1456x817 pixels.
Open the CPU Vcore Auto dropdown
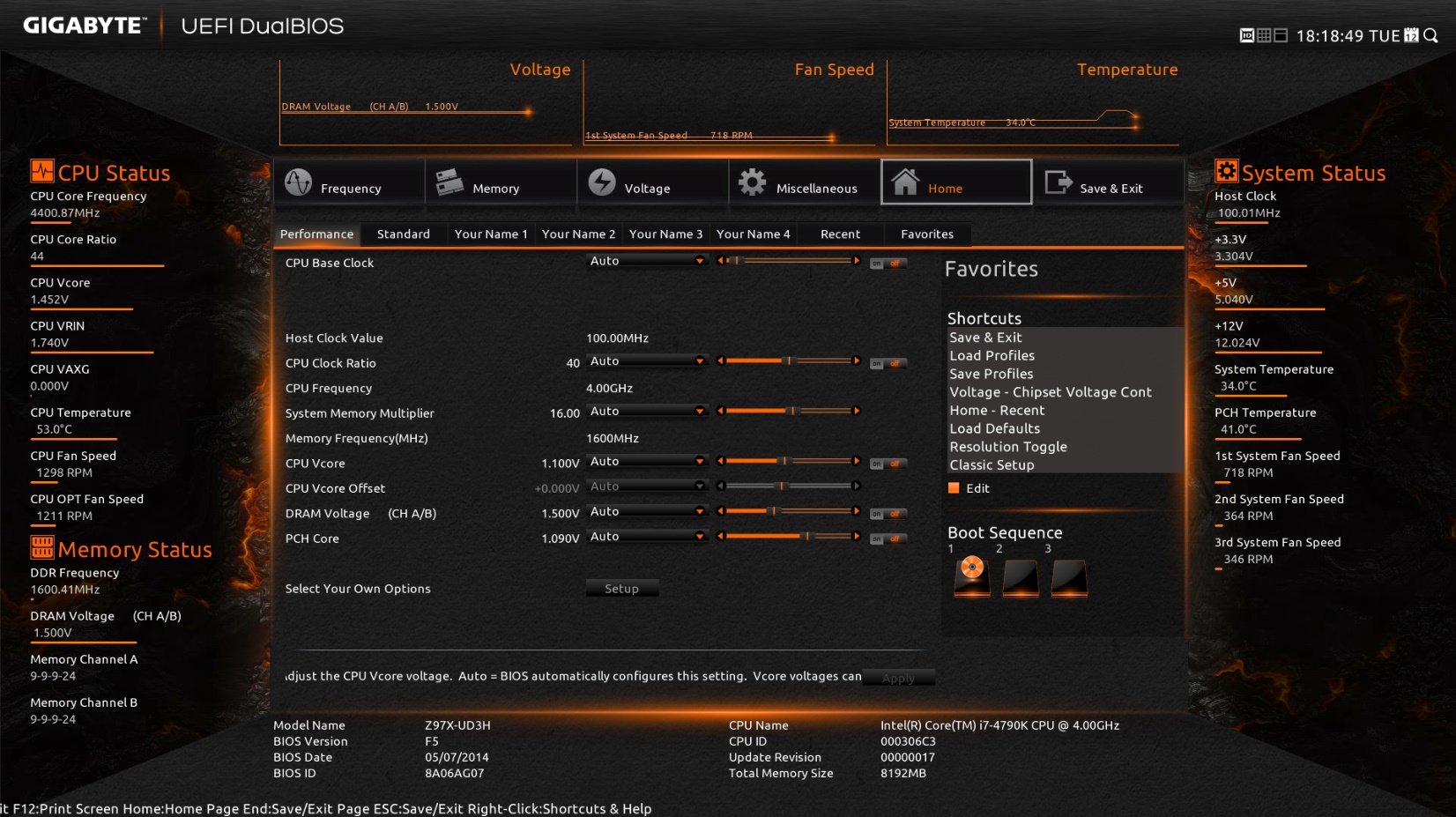647,462
